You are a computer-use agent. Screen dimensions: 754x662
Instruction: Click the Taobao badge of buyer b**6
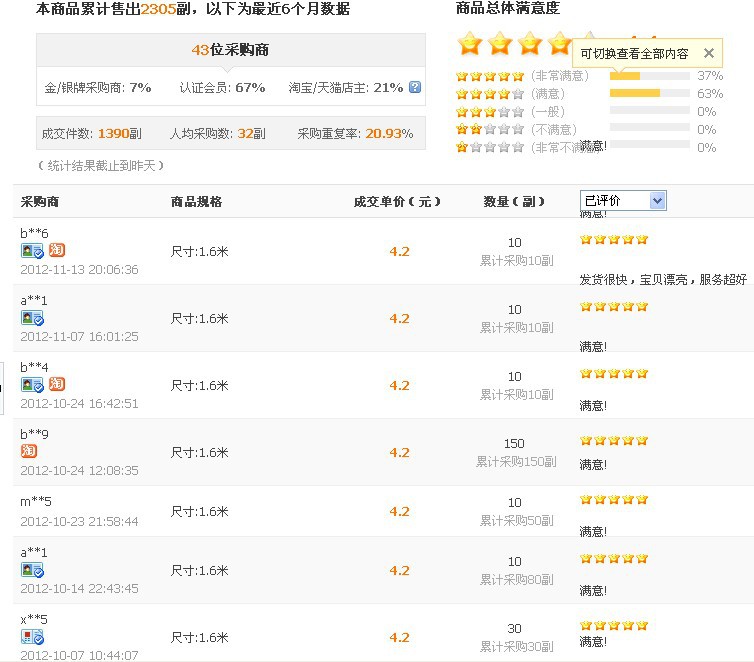click(57, 250)
